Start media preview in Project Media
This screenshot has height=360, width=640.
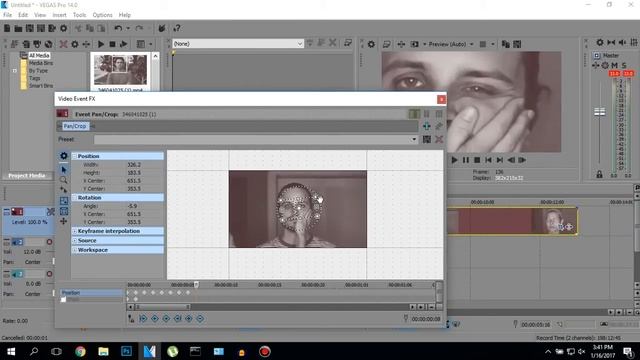[101, 44]
